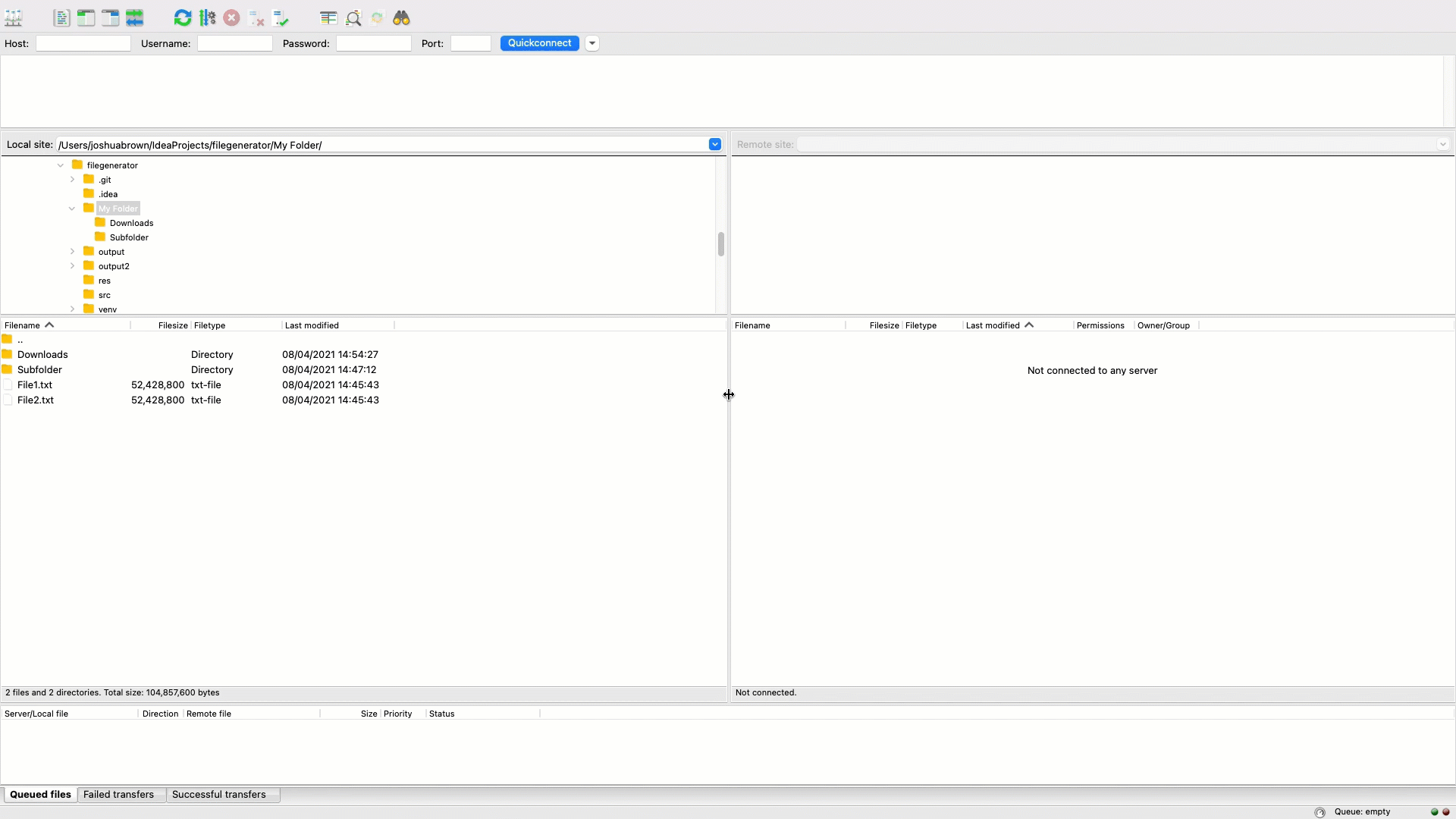Viewport: 1456px width, 819px height.
Task: Sort remote list by Last modified header
Action: point(1018,325)
